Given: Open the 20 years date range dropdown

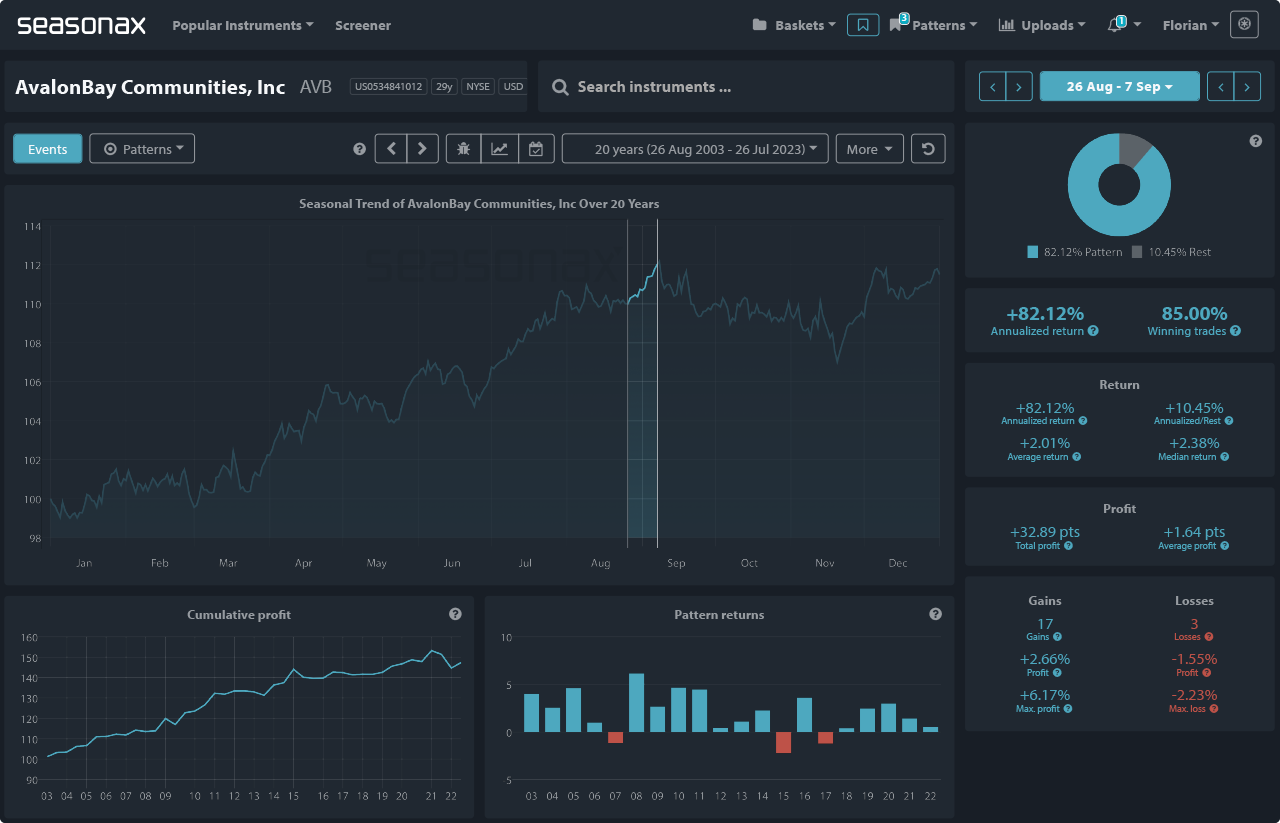Looking at the screenshot, I should [x=695, y=149].
